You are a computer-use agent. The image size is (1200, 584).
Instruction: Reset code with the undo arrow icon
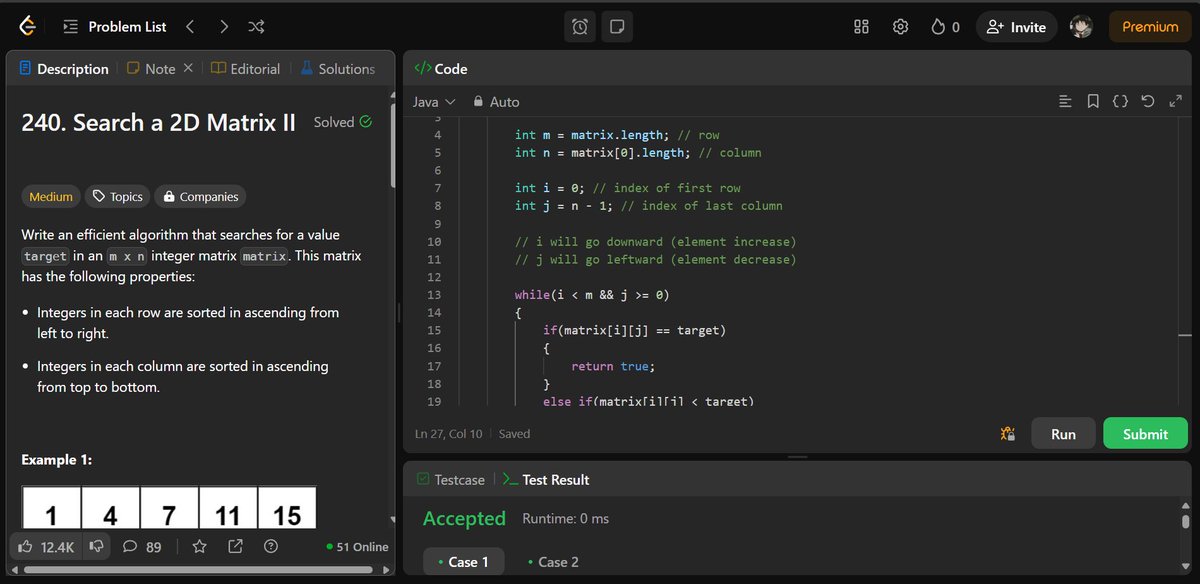click(x=1148, y=102)
